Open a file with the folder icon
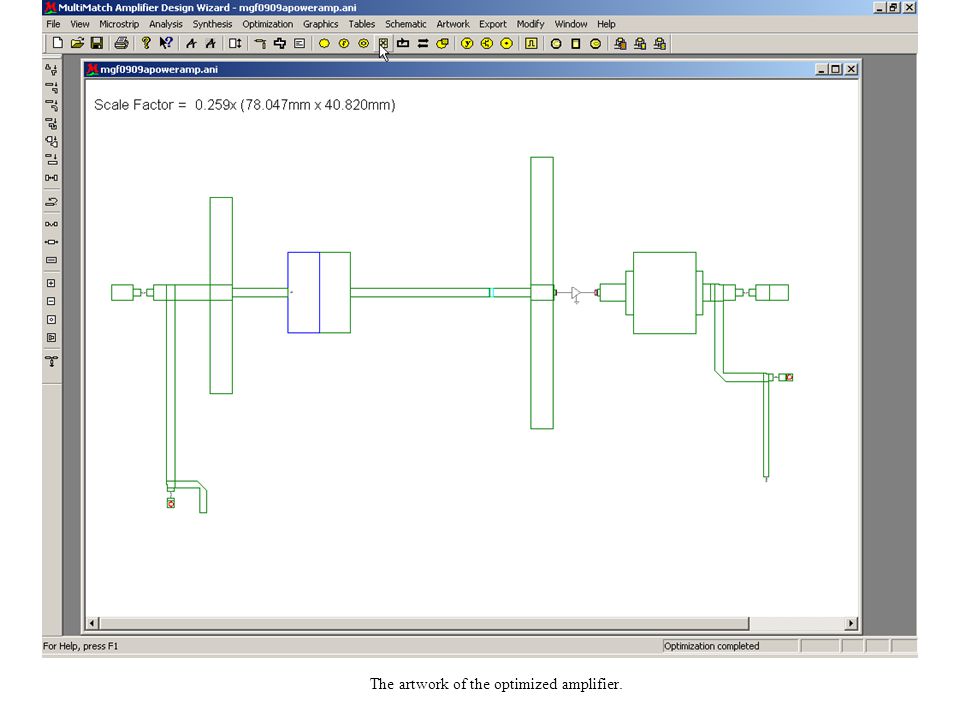The height and width of the screenshot is (720, 960). [77, 43]
